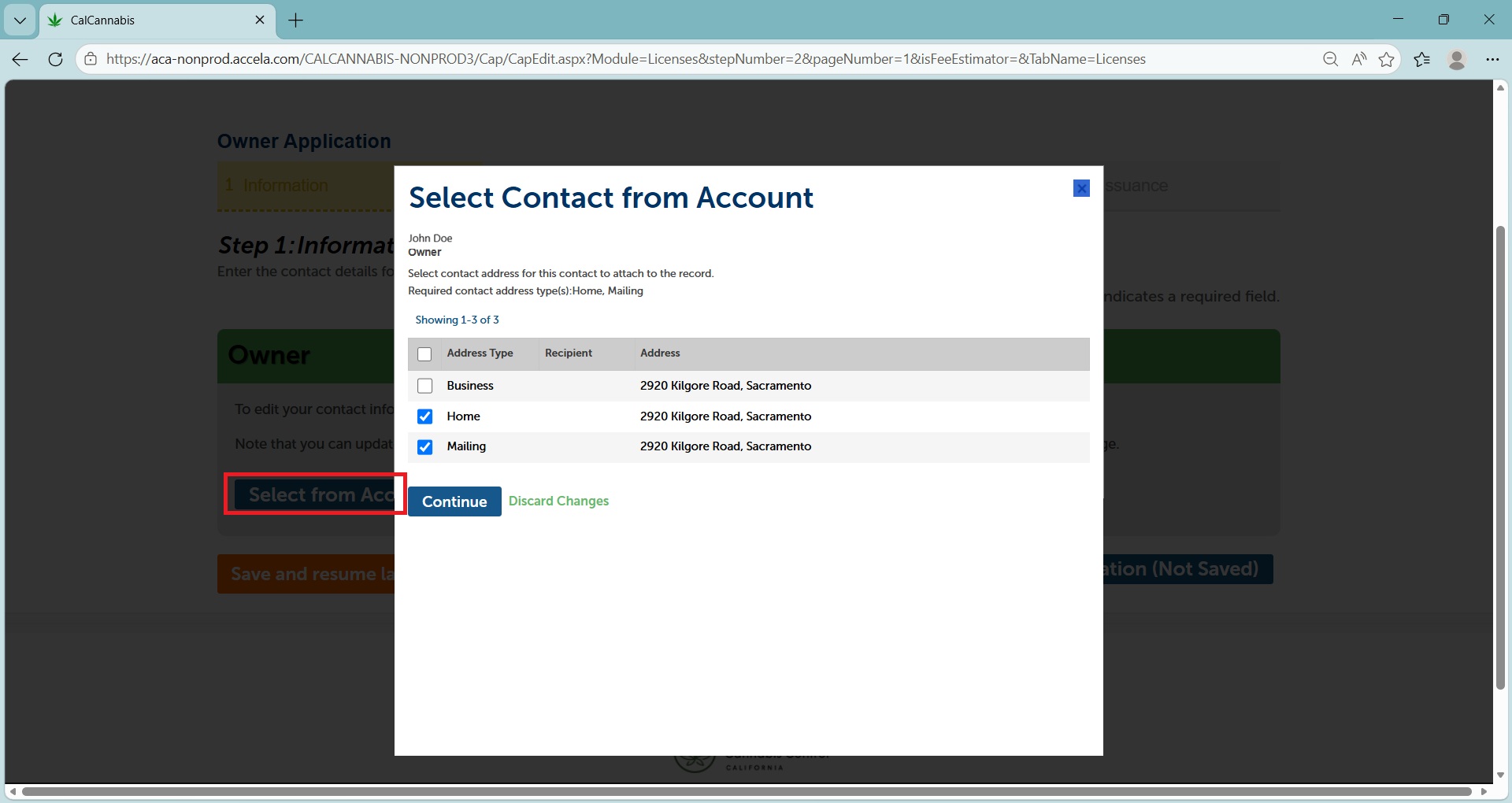Open the browser profile menu
Viewport: 1512px width, 803px height.
(1457, 59)
